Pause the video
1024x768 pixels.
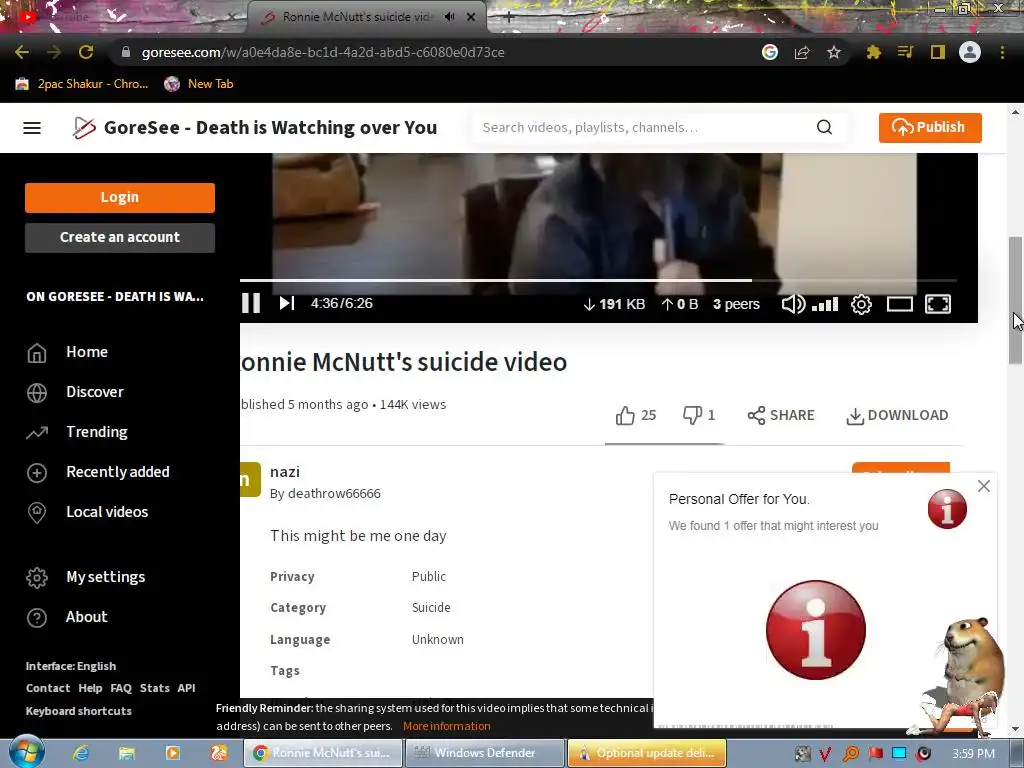pyautogui.click(x=251, y=304)
